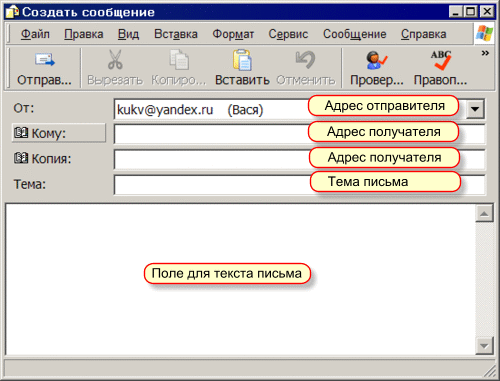Click into the Кому recipient field

[299, 134]
